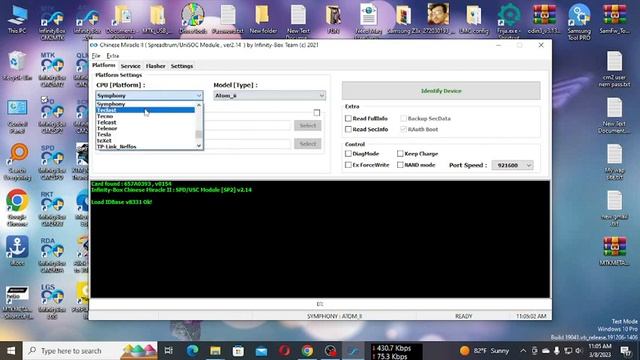Image resolution: width=640 pixels, height=360 pixels.
Task: Open the File menu
Action: (96, 56)
